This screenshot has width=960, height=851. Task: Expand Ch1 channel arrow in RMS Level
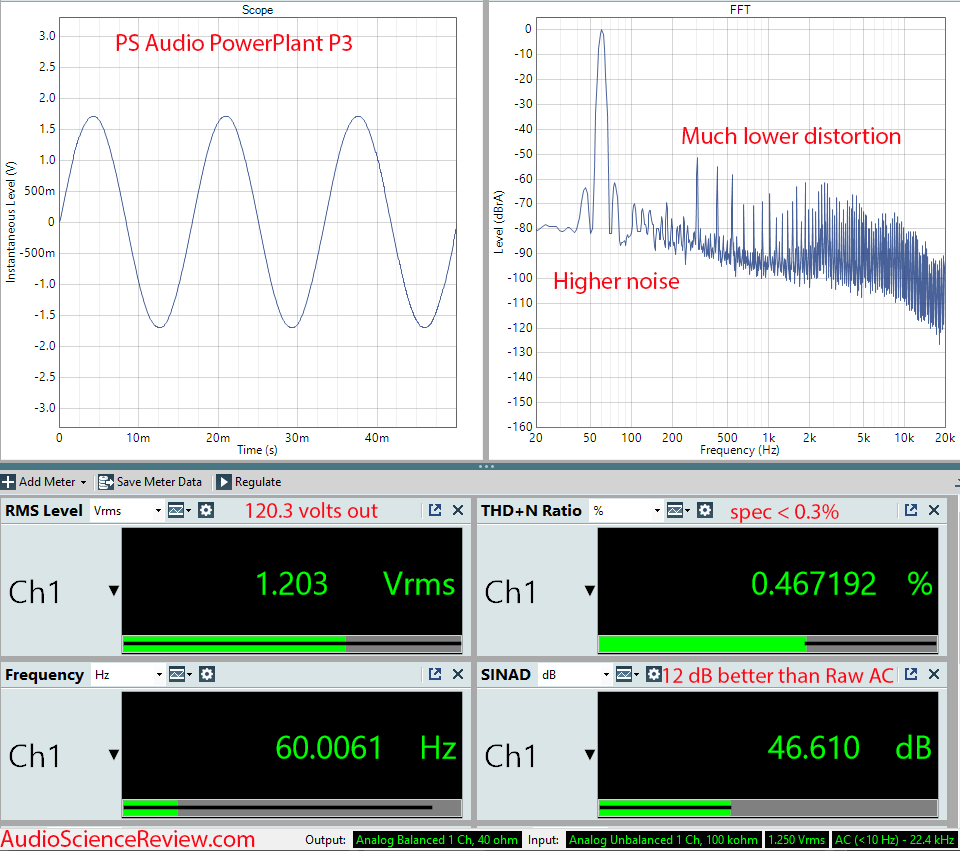[x=114, y=591]
